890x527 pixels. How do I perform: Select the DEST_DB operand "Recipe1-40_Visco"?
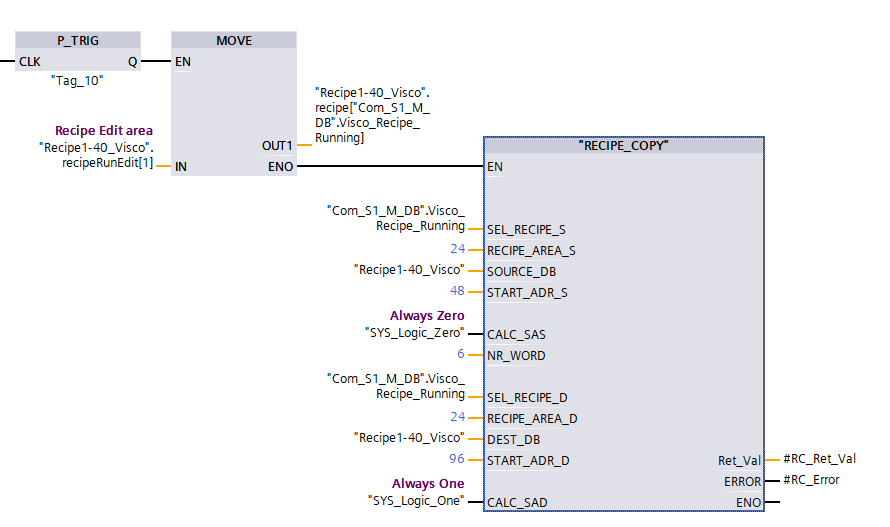(x=409, y=438)
